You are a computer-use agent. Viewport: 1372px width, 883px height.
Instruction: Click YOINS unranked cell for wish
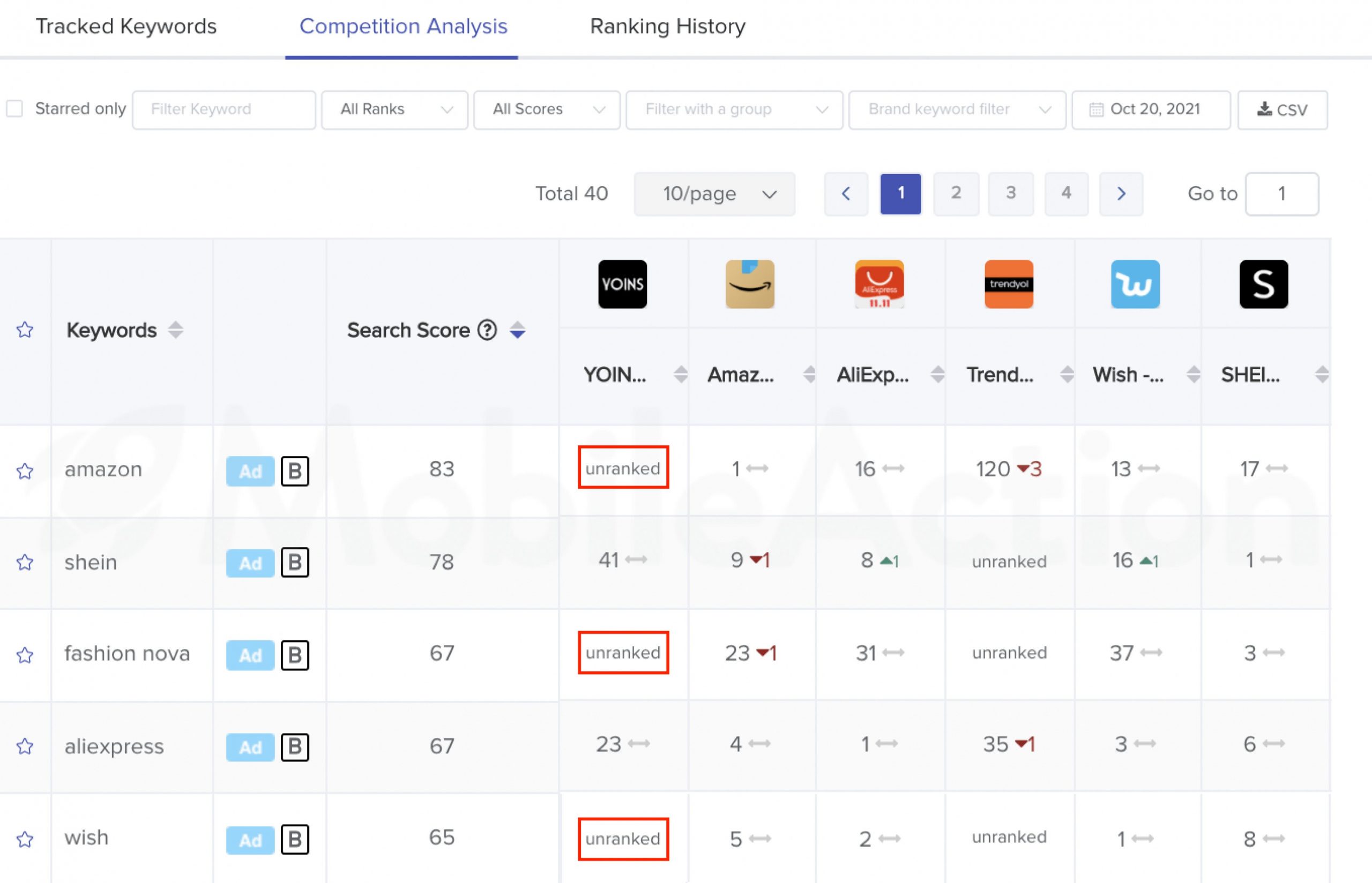(623, 839)
